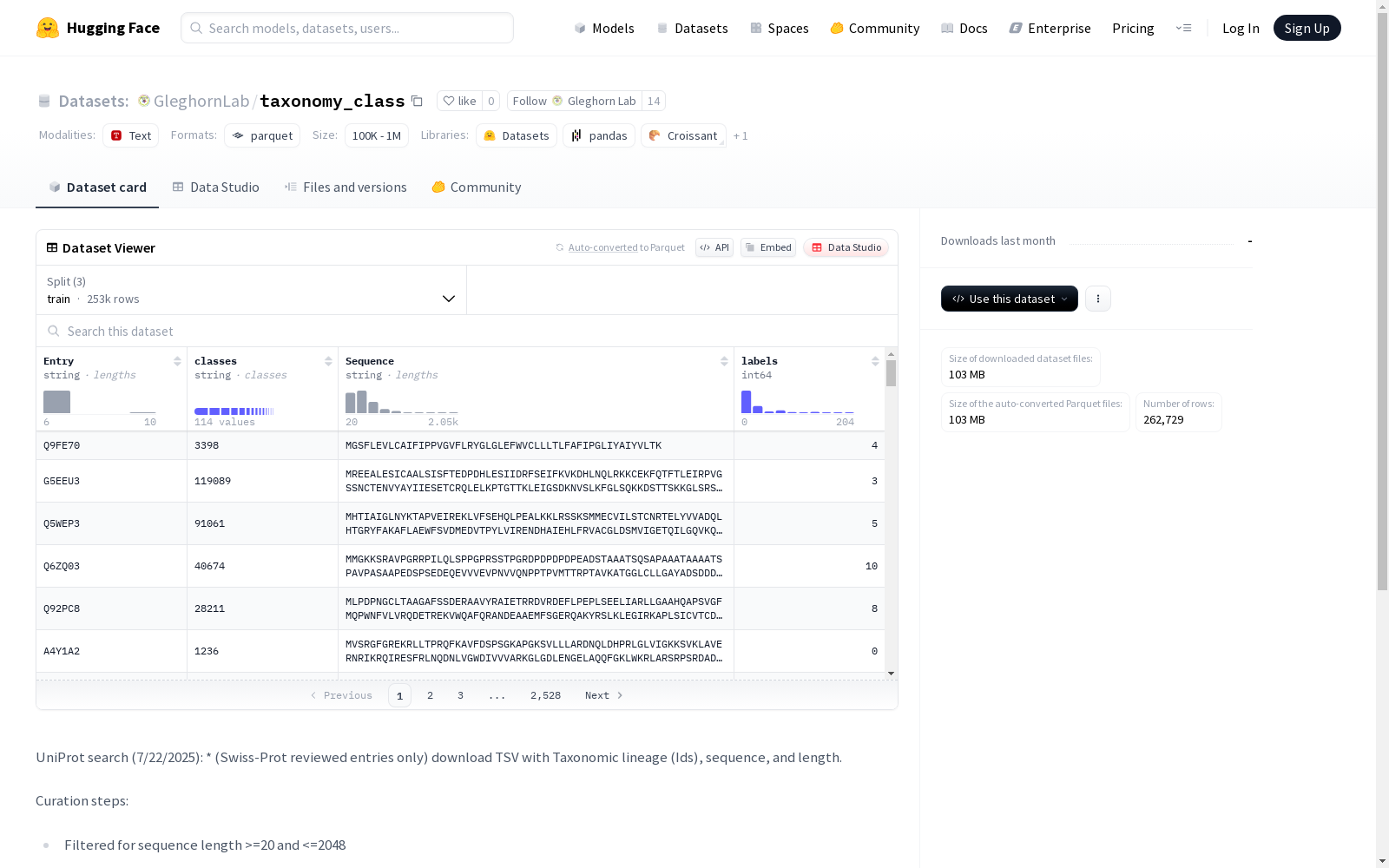This screenshot has width=1389, height=868.
Task: Focus the main search models field
Action: [x=347, y=28]
